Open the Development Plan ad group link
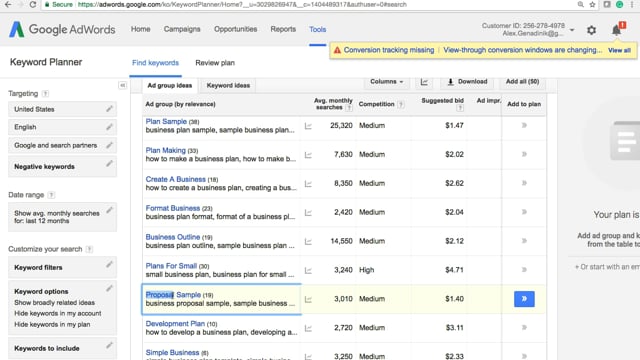 (175, 324)
